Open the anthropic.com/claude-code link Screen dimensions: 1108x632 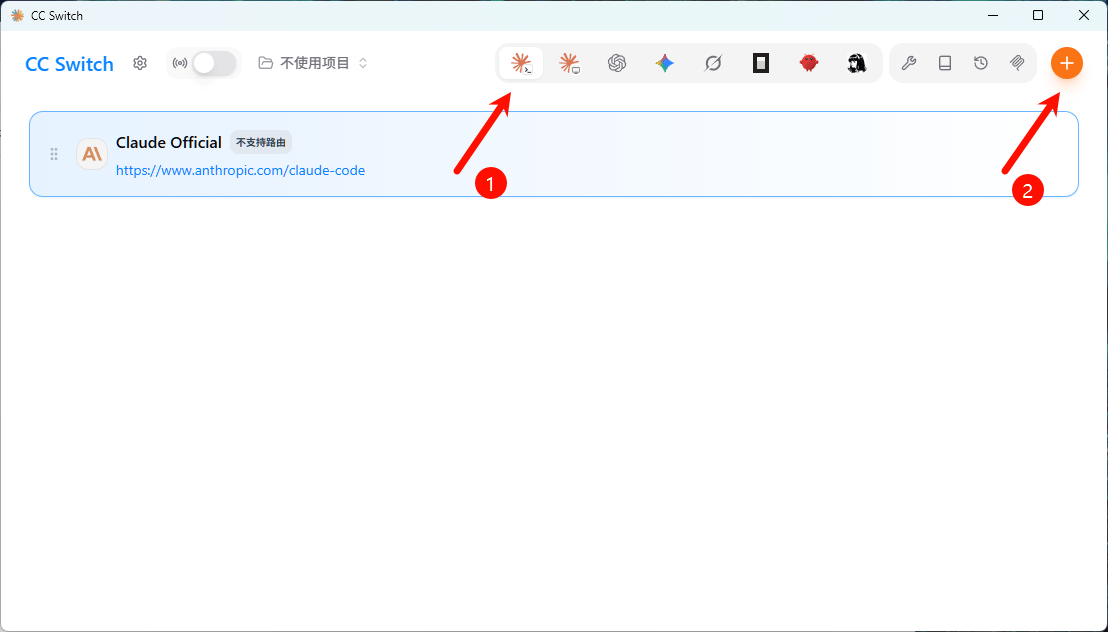pos(240,170)
